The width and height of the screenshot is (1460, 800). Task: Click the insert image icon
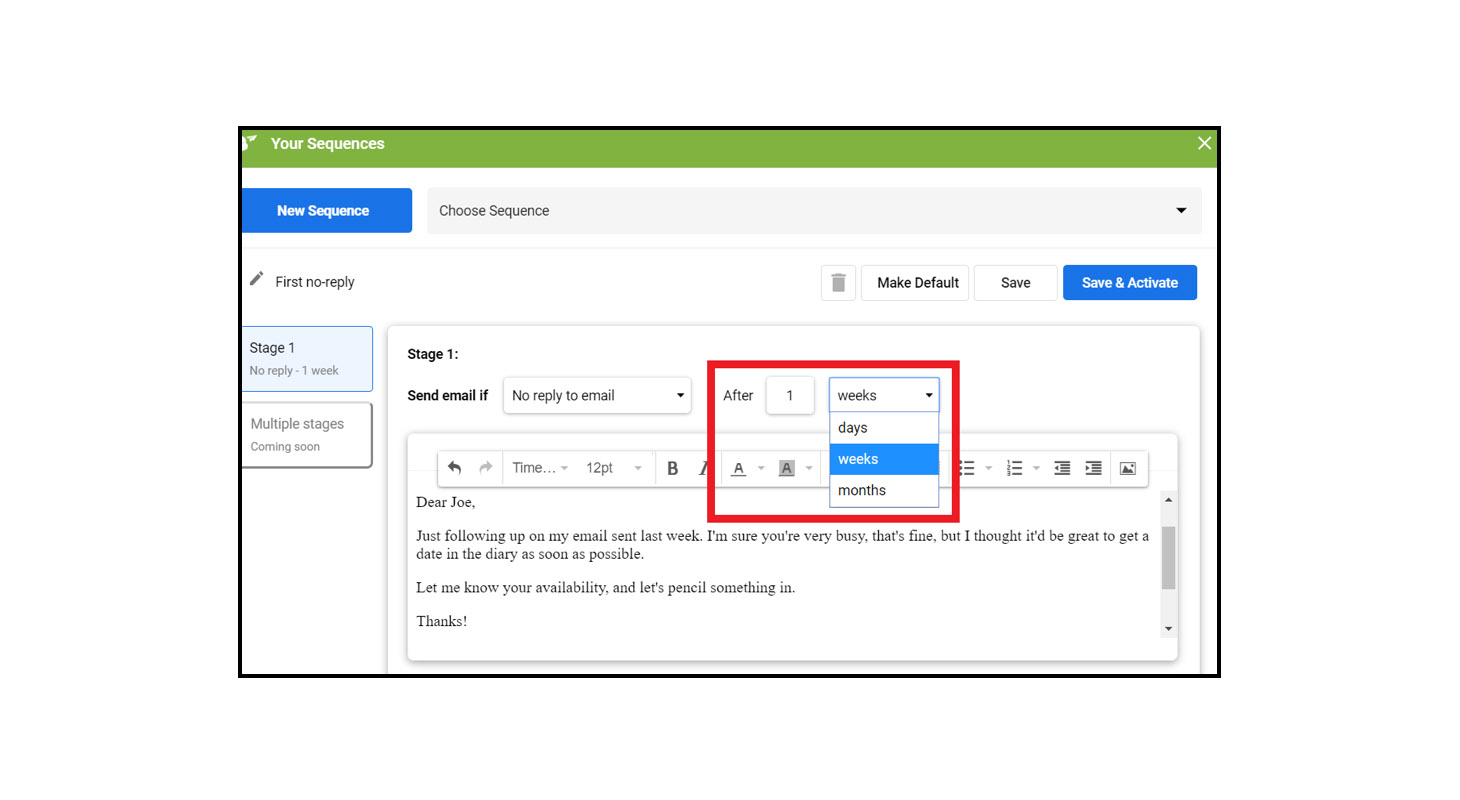(x=1128, y=468)
